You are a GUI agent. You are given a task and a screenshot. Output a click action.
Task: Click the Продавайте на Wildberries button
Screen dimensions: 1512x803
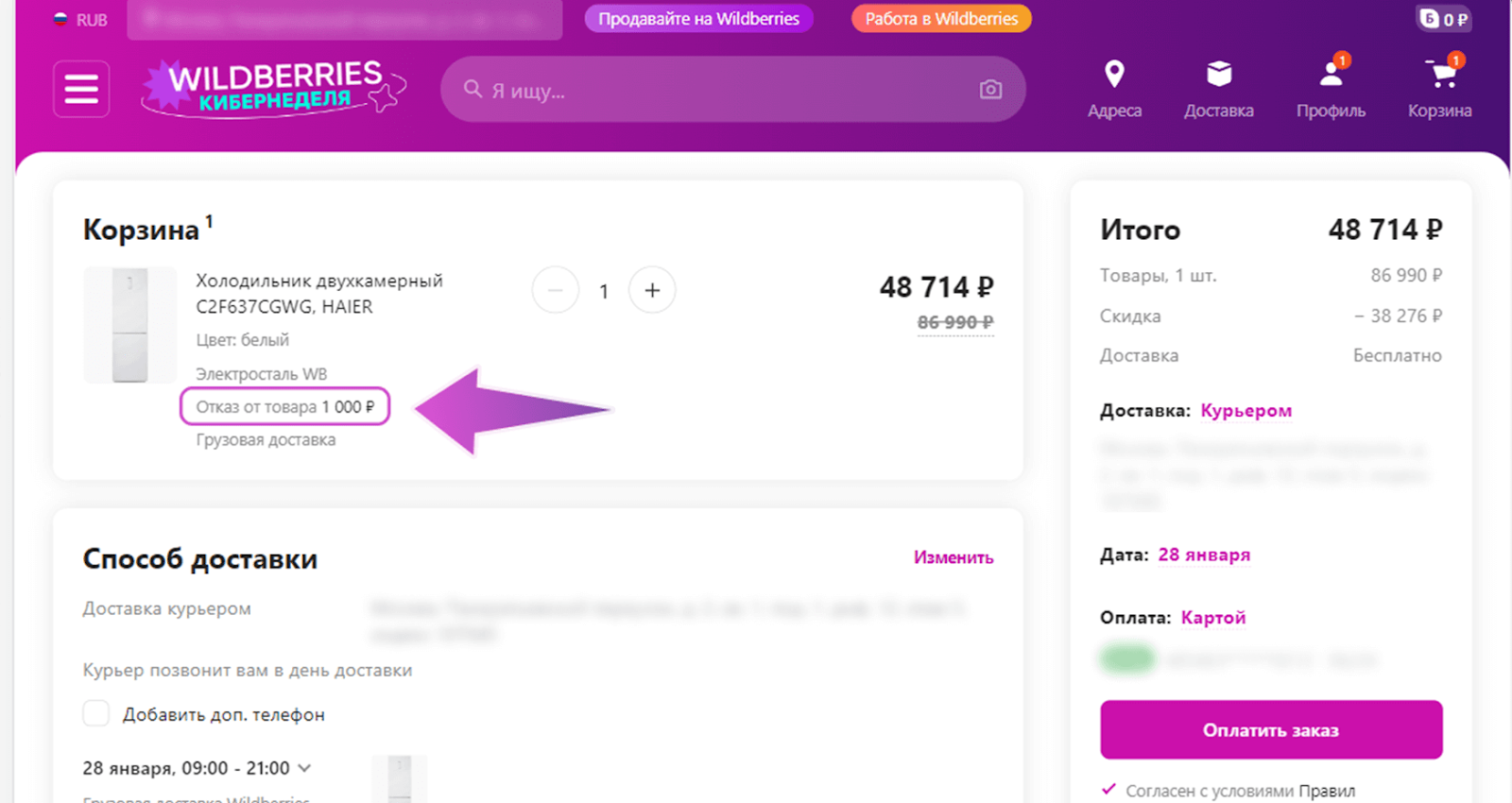pos(698,19)
